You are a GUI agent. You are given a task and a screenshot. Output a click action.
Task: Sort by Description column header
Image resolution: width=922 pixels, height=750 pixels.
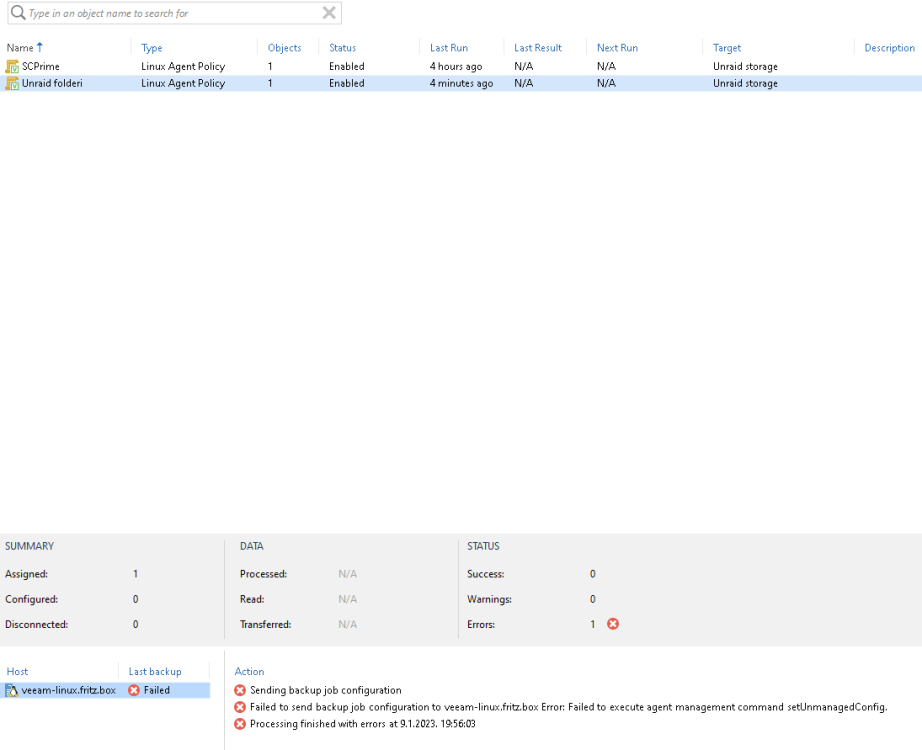(x=890, y=48)
